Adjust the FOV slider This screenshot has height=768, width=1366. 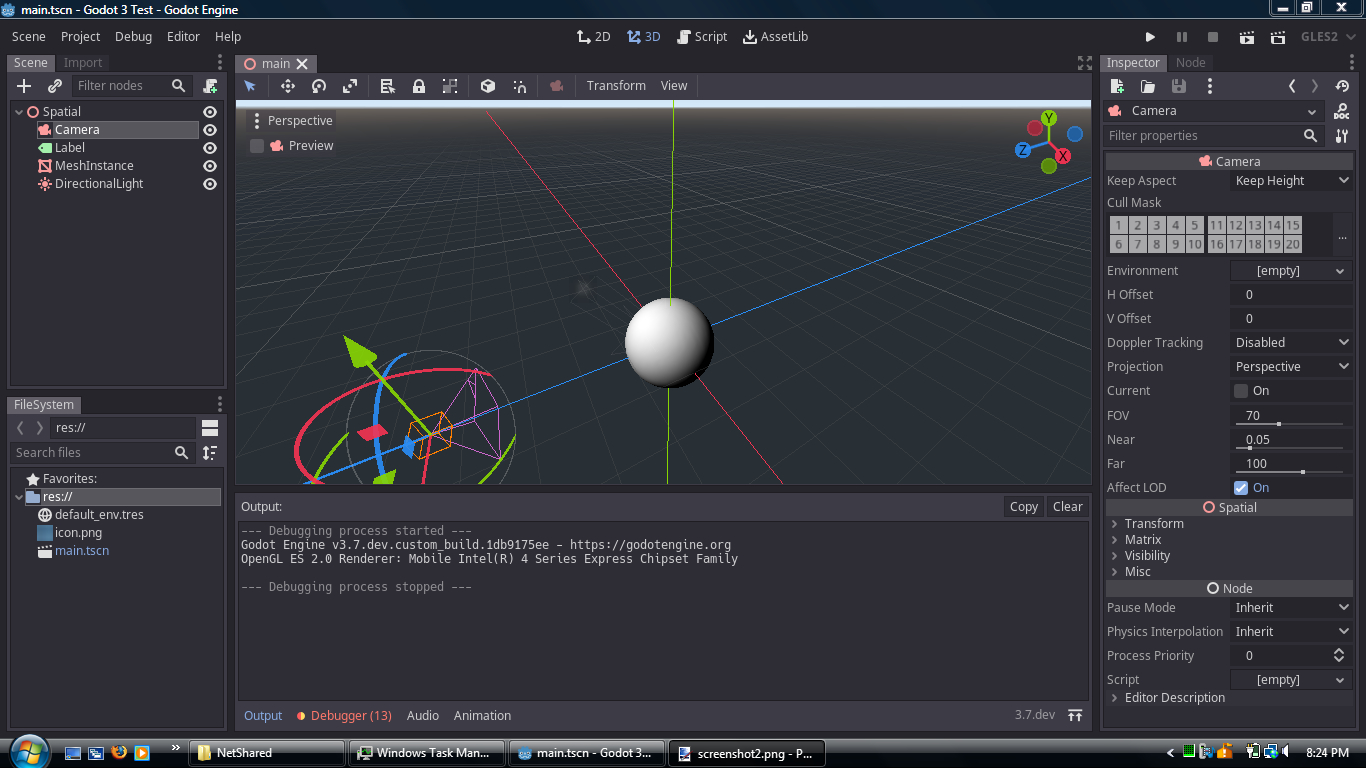coord(1279,424)
